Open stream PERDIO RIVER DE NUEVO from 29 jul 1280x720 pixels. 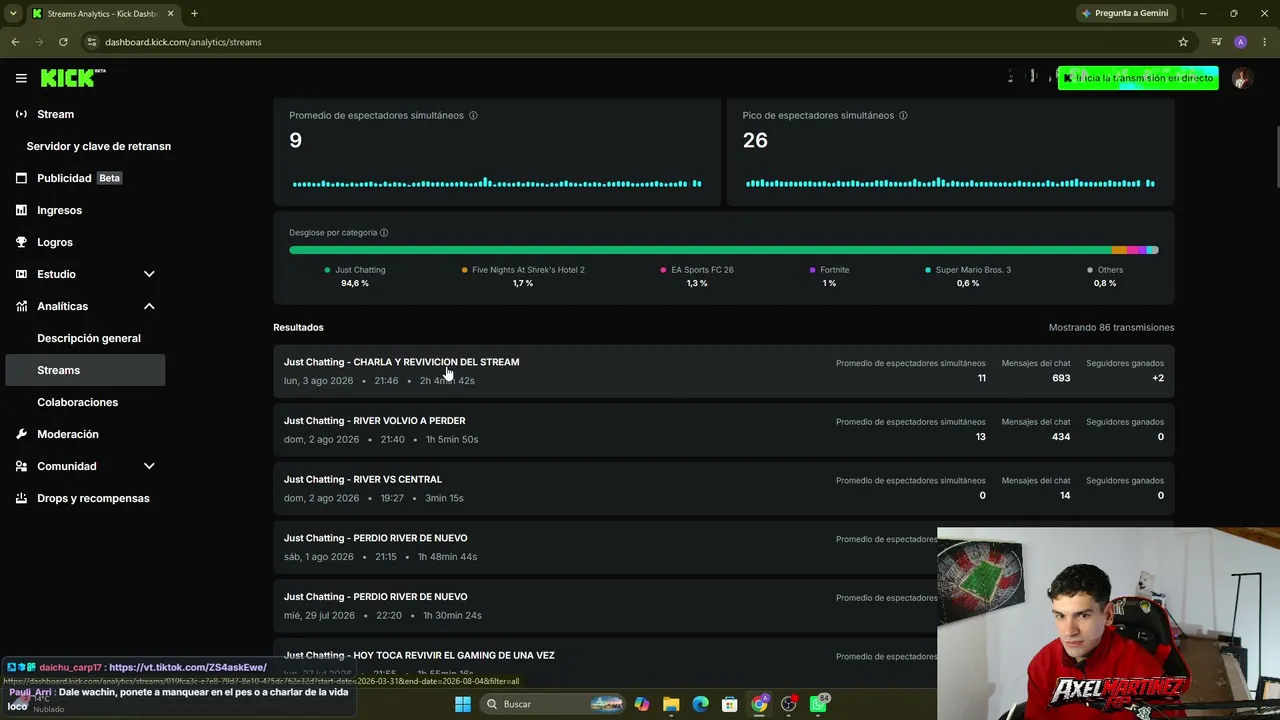(x=605, y=606)
